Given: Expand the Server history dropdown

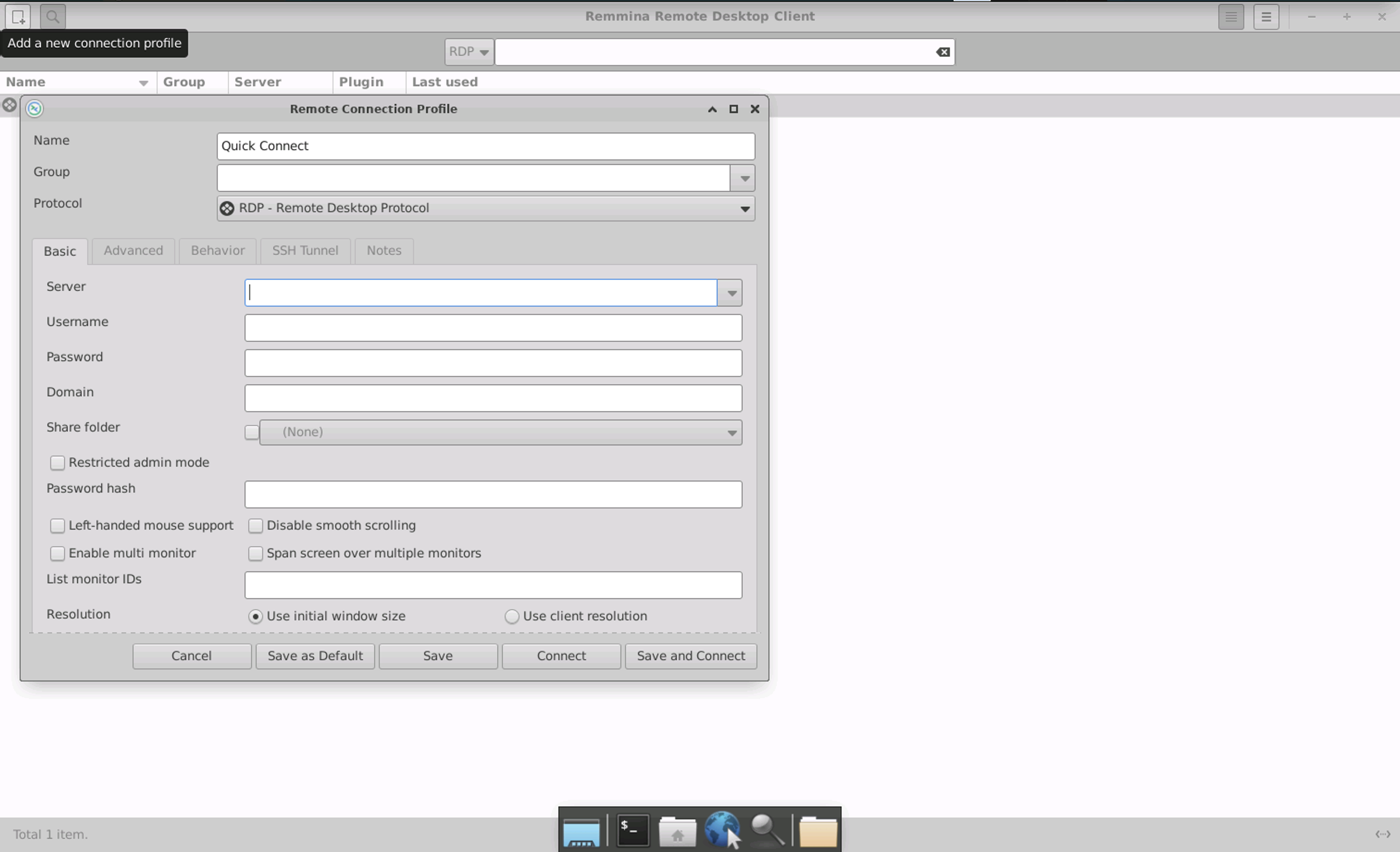Looking at the screenshot, I should pyautogui.click(x=731, y=293).
